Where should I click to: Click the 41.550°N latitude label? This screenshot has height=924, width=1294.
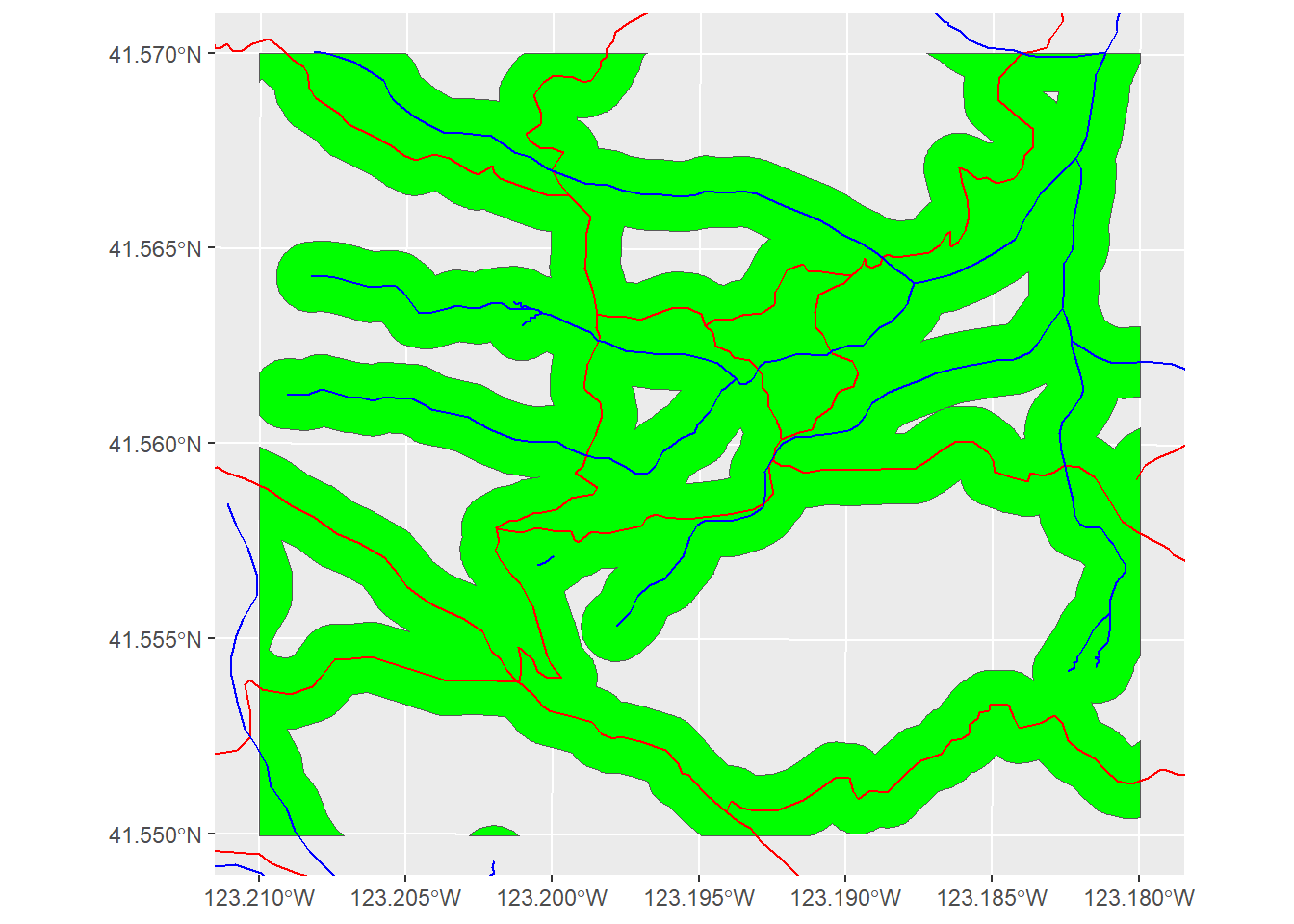[155, 835]
